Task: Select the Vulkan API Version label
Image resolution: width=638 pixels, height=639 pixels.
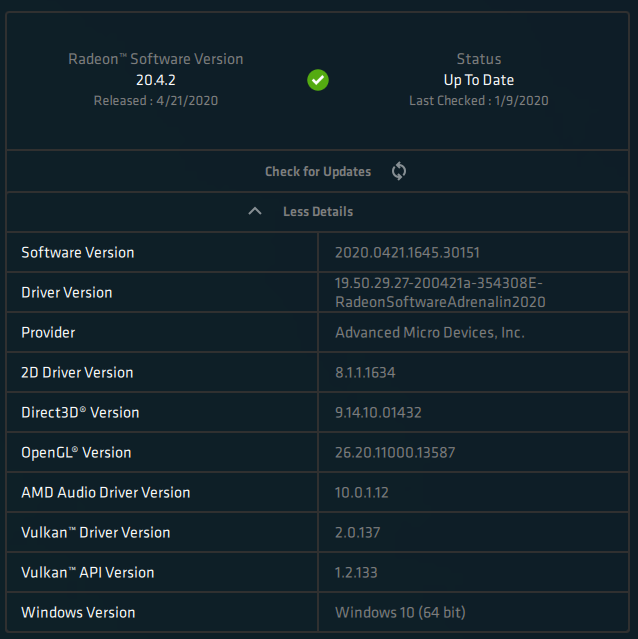Action: click(x=88, y=572)
